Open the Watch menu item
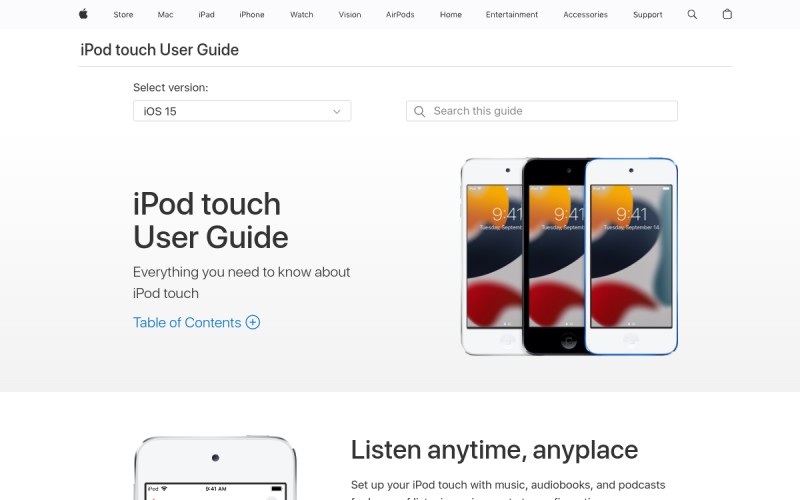 [x=302, y=15]
